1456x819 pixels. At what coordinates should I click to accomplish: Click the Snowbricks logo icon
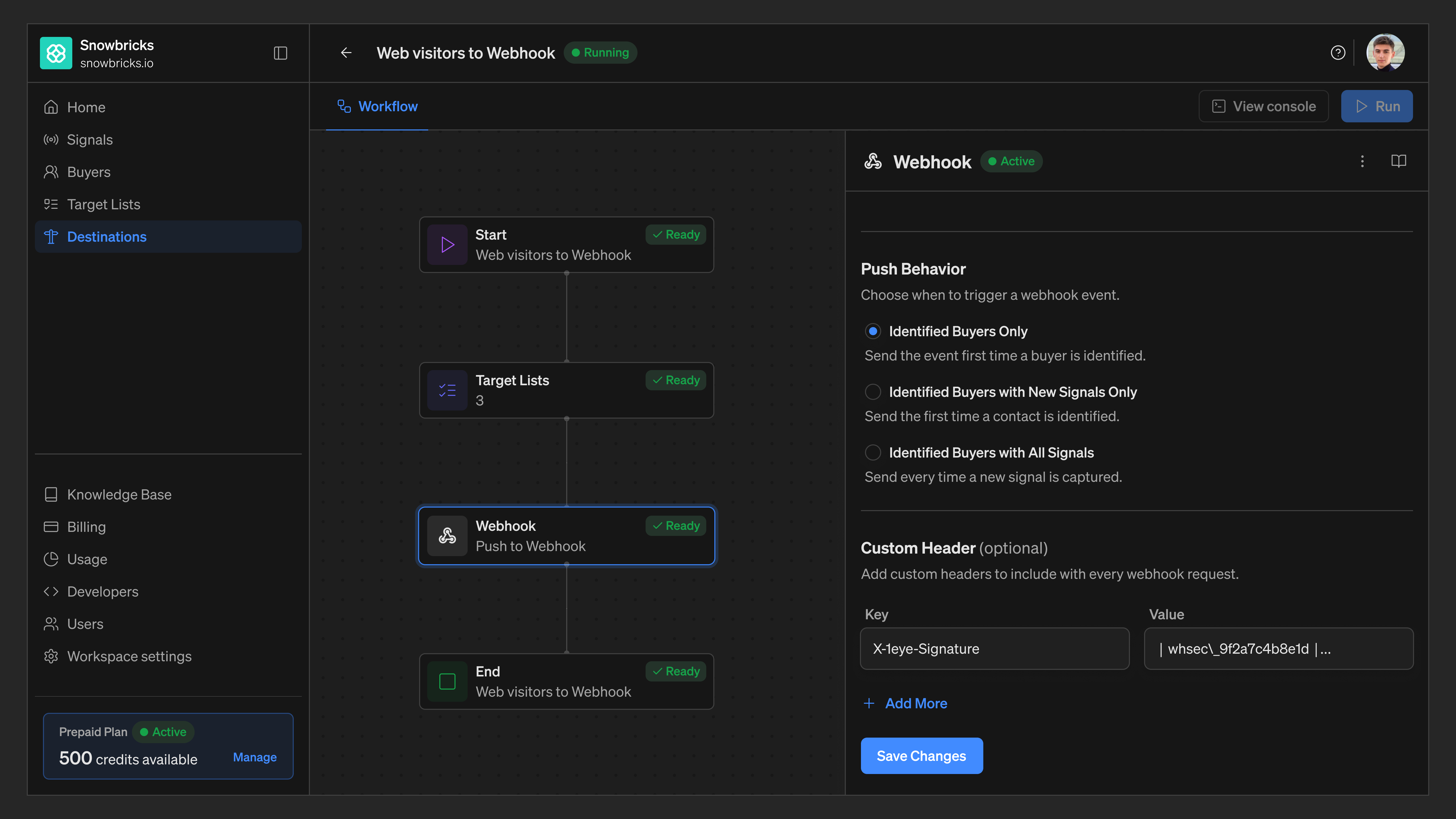pos(56,53)
